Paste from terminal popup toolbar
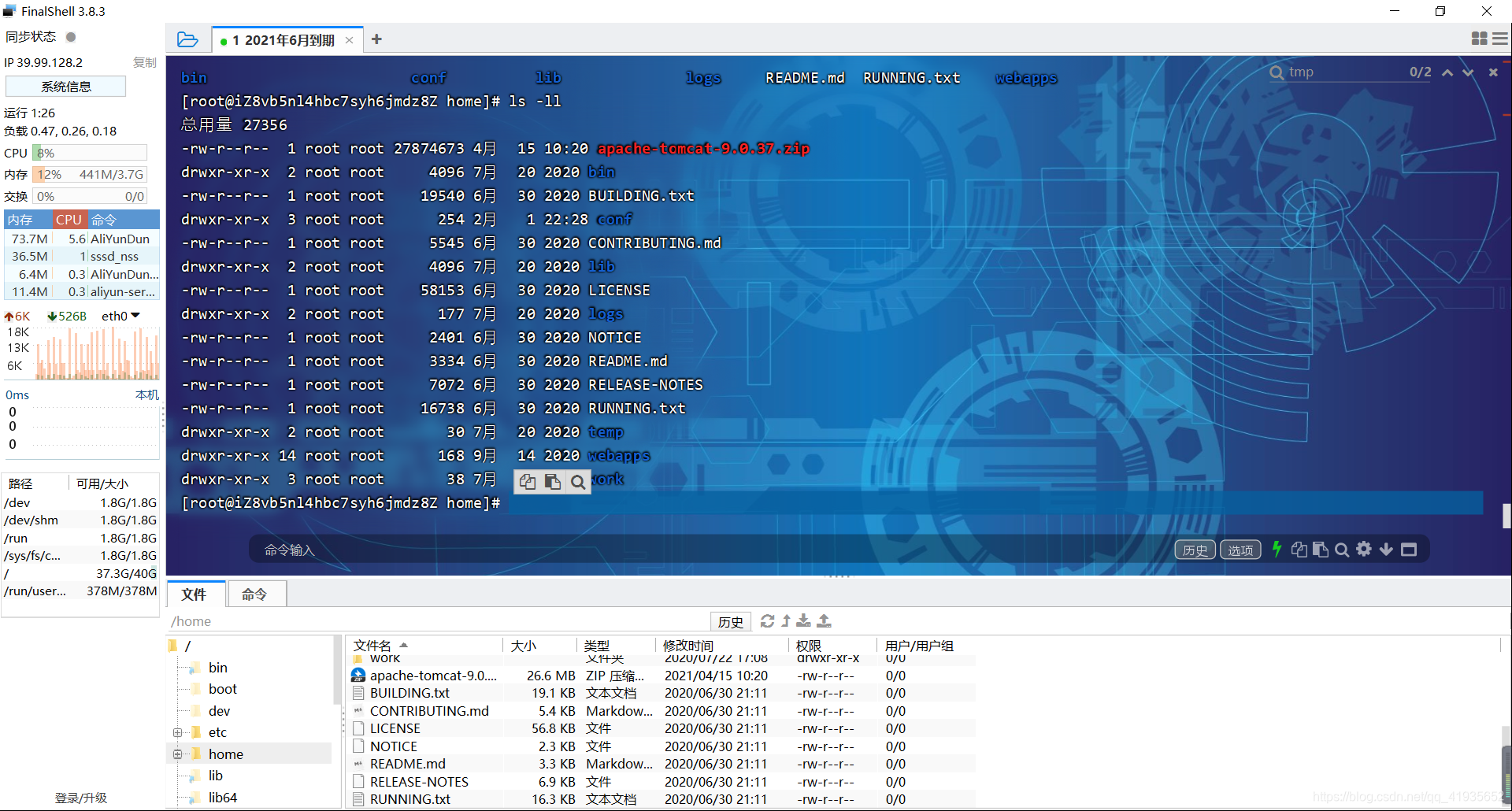The width and height of the screenshot is (1512, 811). pyautogui.click(x=553, y=482)
